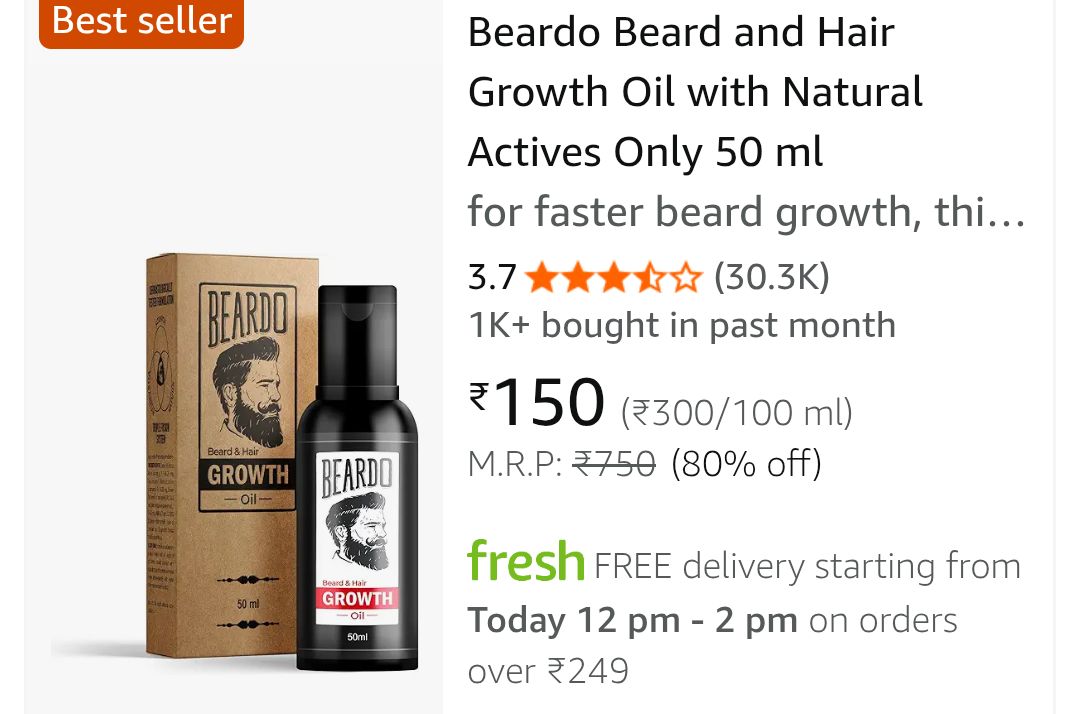Click '1K+ bought in past month' text

[x=681, y=325]
